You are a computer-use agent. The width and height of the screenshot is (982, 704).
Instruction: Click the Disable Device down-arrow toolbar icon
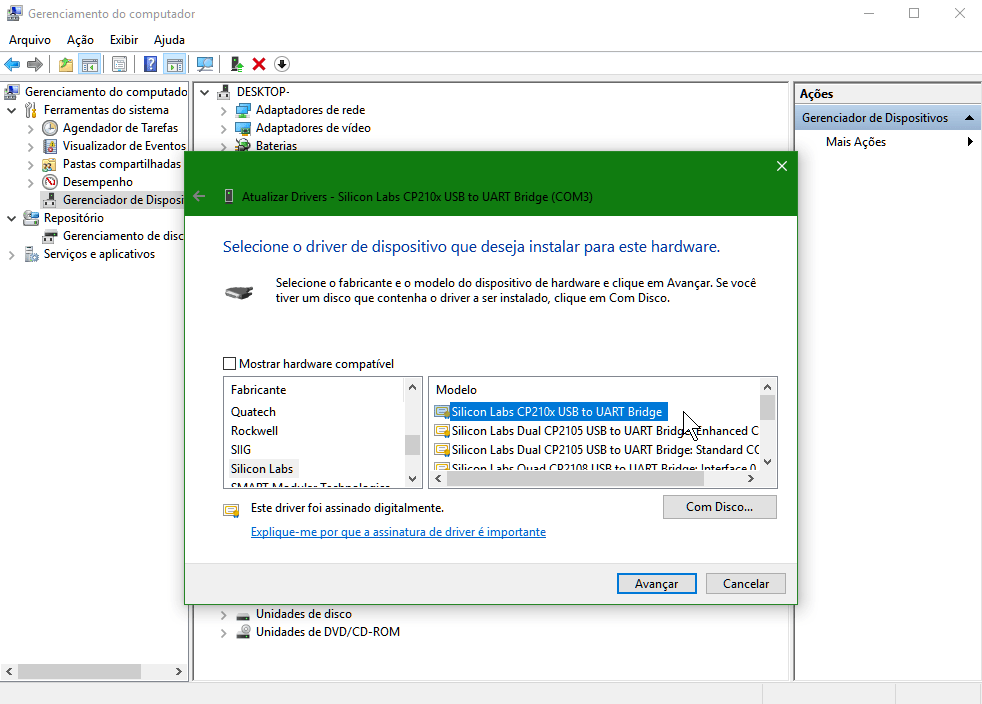point(282,64)
